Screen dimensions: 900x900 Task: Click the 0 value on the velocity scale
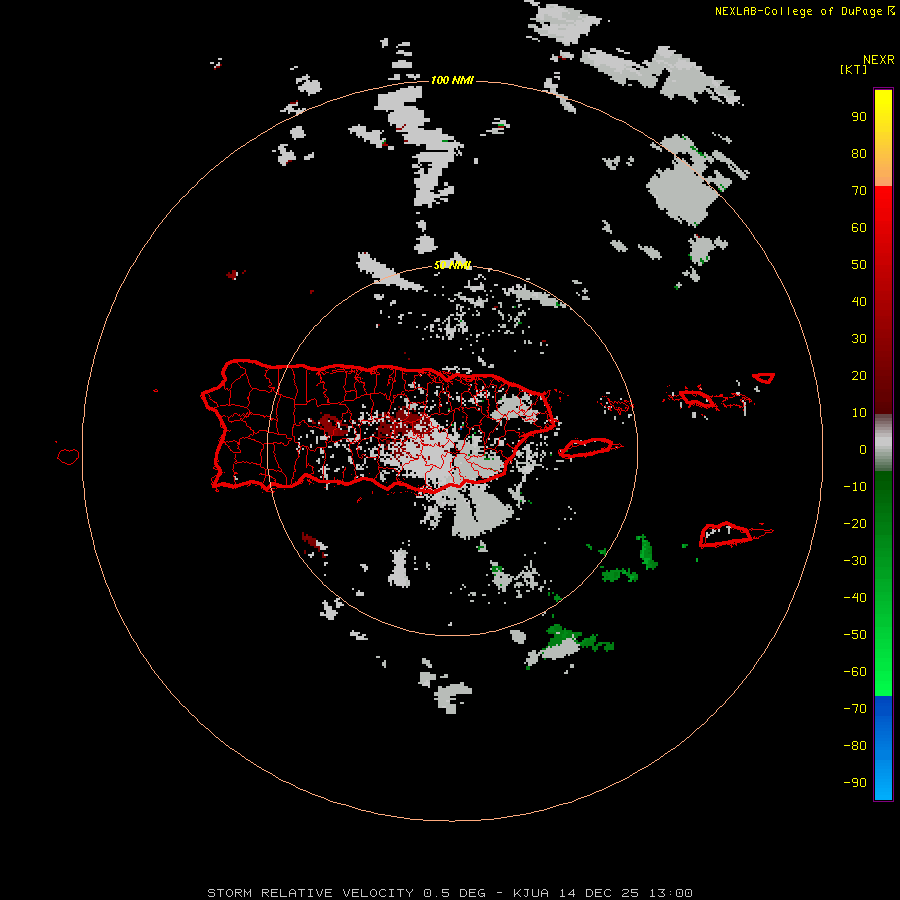863,449
